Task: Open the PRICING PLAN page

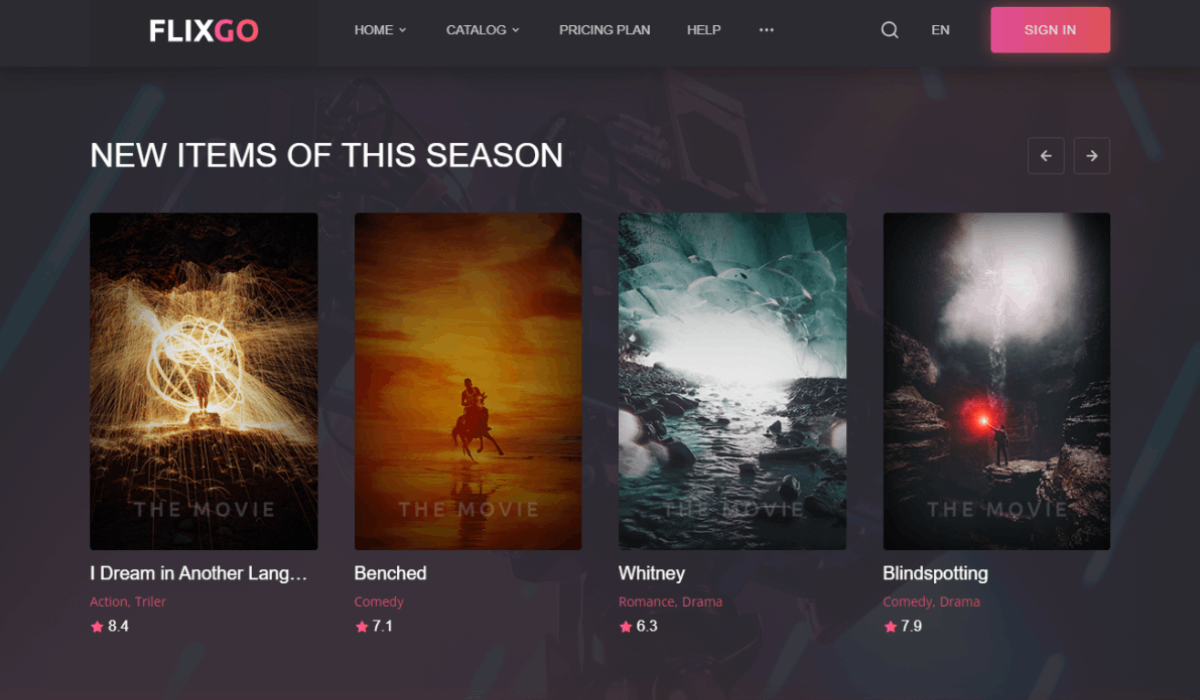Action: (604, 30)
